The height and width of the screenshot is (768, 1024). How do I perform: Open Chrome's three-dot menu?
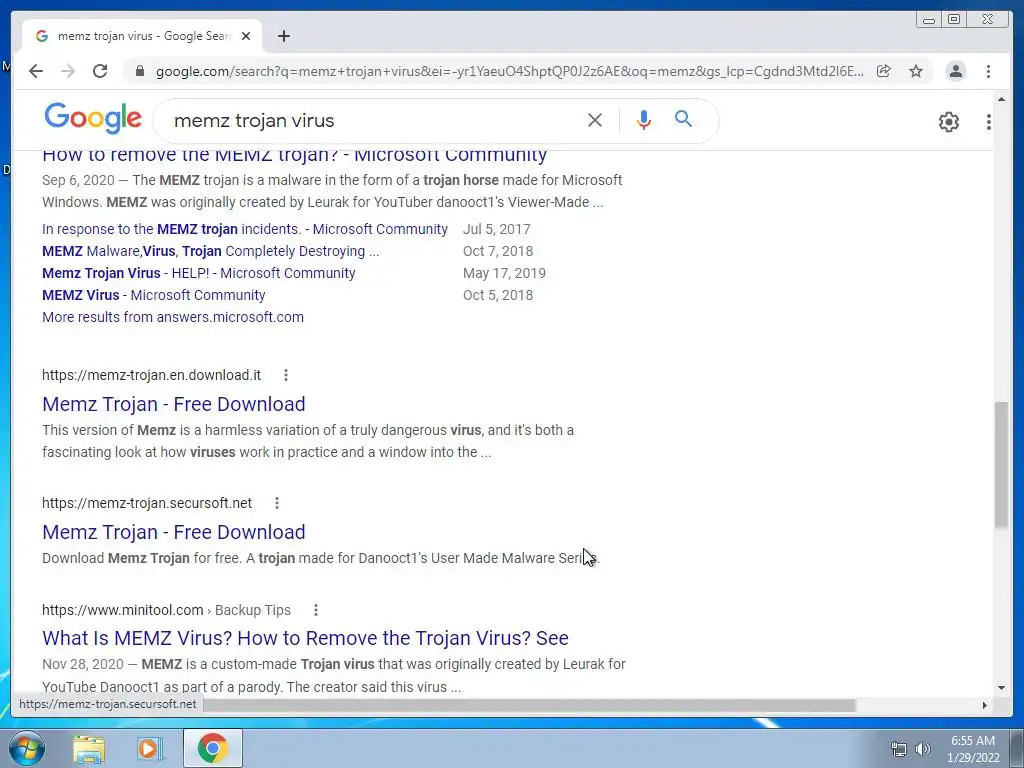[988, 71]
